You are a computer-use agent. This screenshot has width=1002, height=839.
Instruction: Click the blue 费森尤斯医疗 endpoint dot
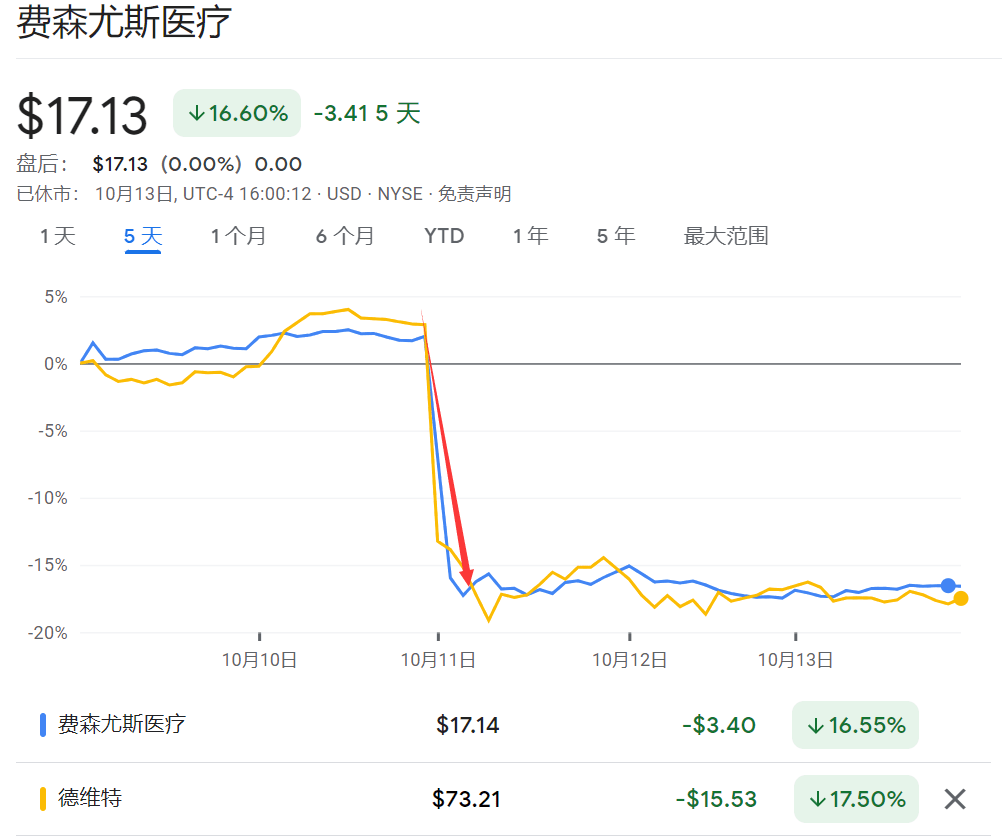pos(948,585)
